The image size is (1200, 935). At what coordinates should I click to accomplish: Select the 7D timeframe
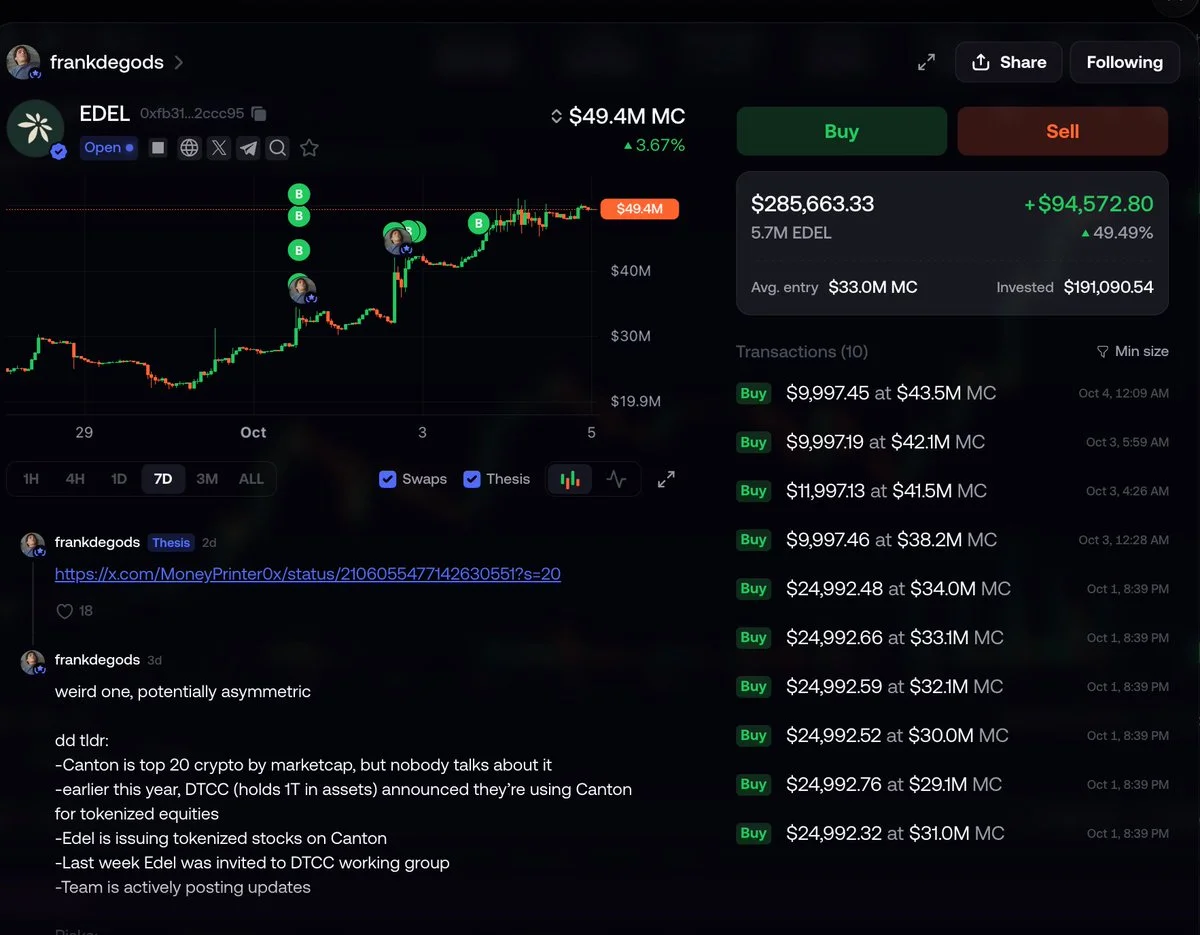[163, 479]
